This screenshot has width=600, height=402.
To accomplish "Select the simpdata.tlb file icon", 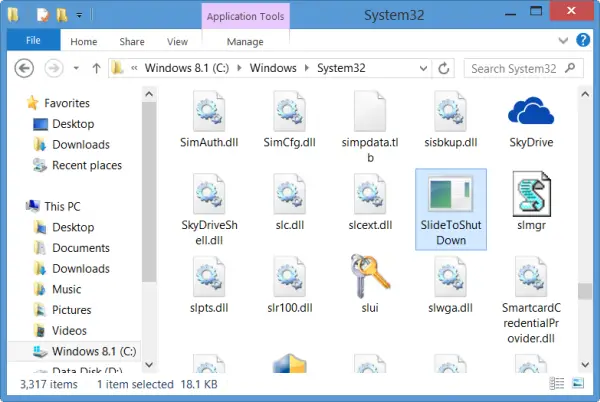I will (x=370, y=111).
